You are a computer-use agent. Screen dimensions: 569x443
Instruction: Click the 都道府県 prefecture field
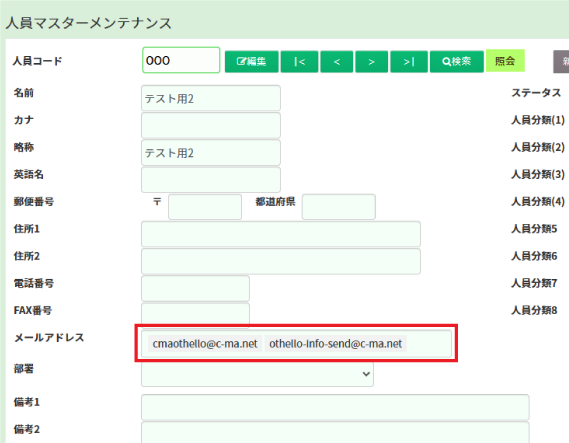tap(339, 207)
